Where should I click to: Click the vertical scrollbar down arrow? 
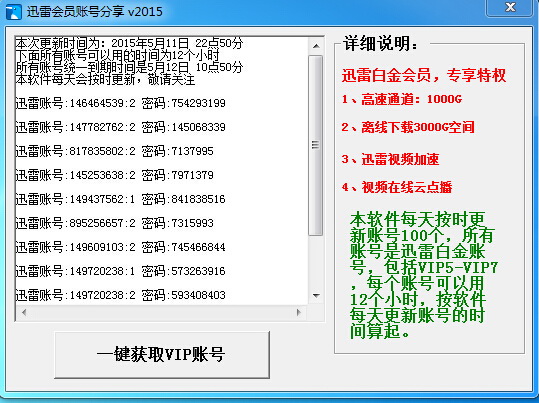coord(316,295)
